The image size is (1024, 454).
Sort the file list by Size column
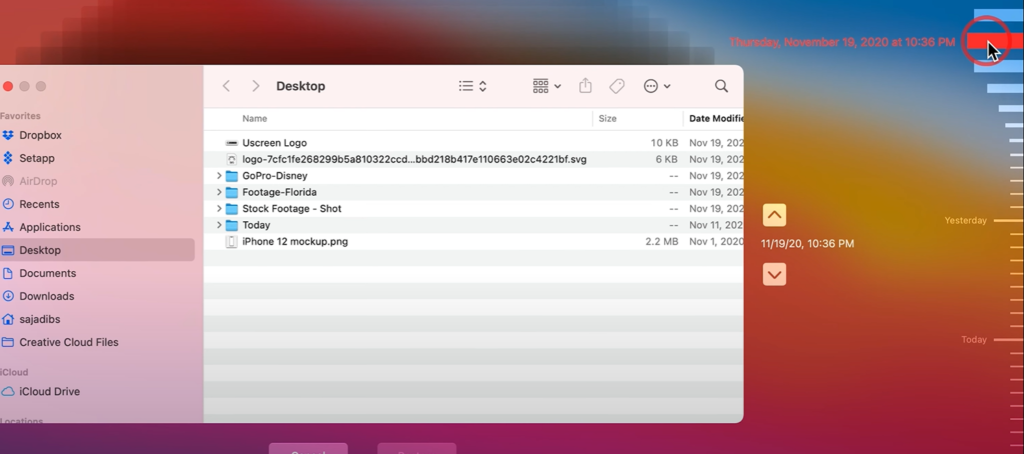click(x=607, y=118)
